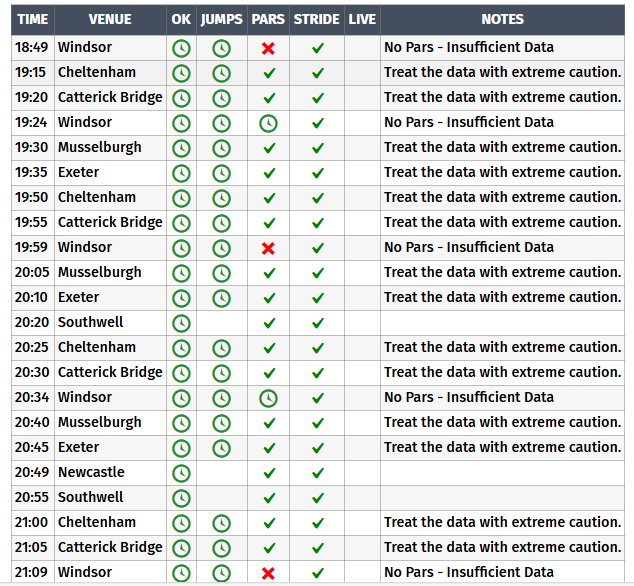Click the Pars clock icon for 20:34 Windsor
The image size is (634, 586).
(268, 398)
